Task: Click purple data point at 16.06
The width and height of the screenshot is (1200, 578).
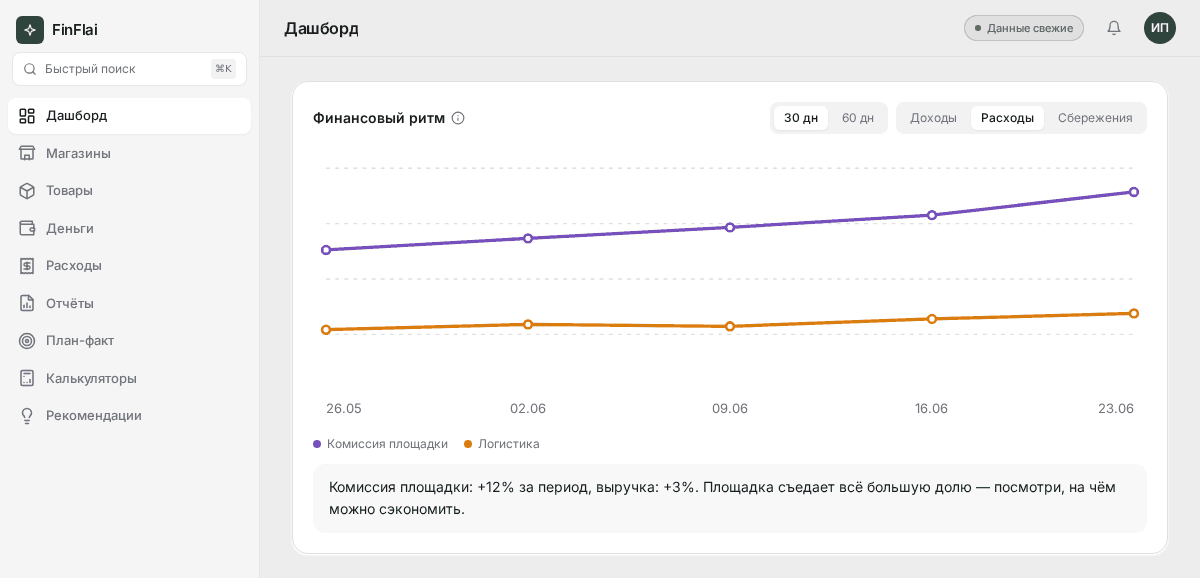Action: coord(932,215)
